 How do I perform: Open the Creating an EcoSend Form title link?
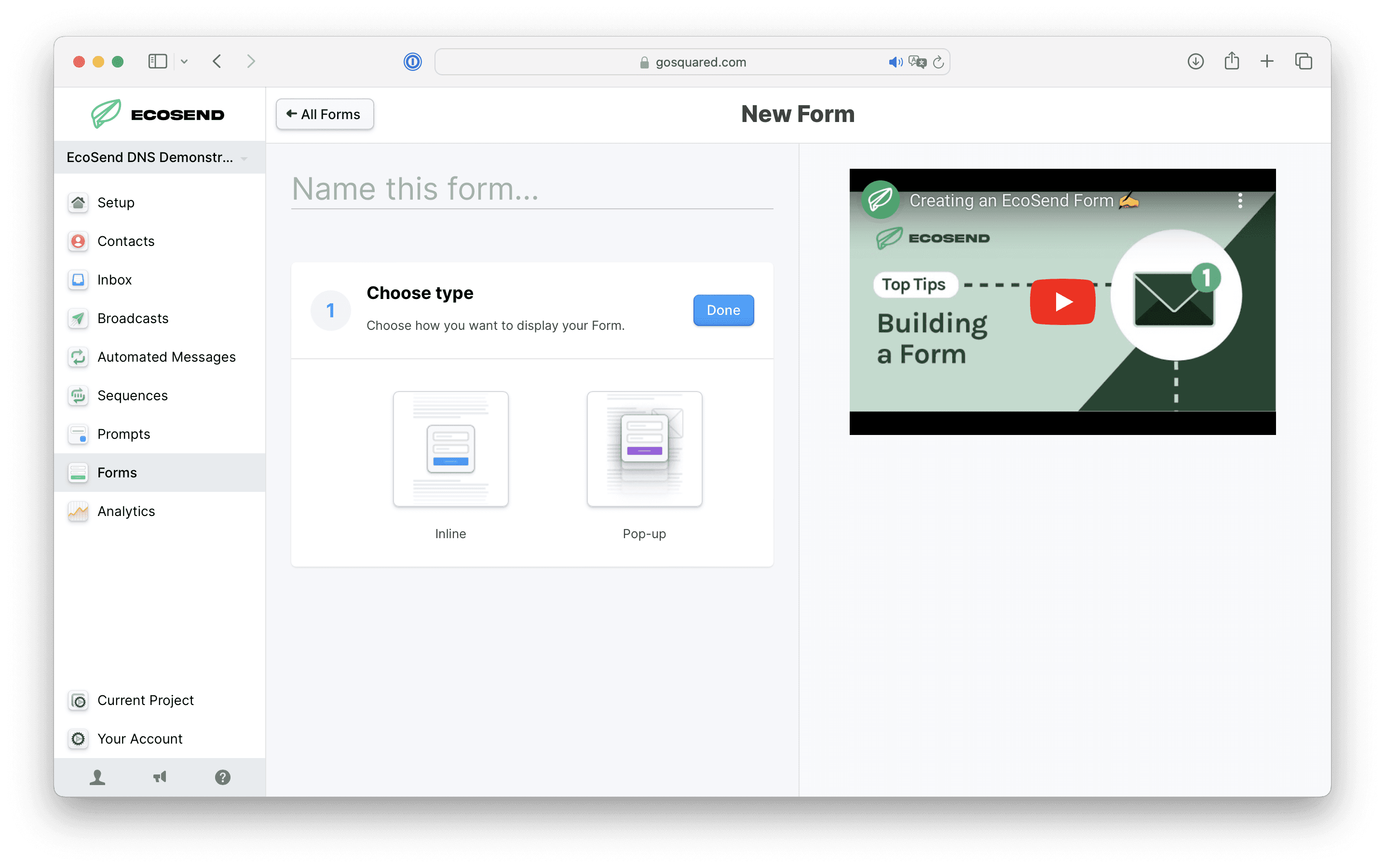tap(1024, 200)
